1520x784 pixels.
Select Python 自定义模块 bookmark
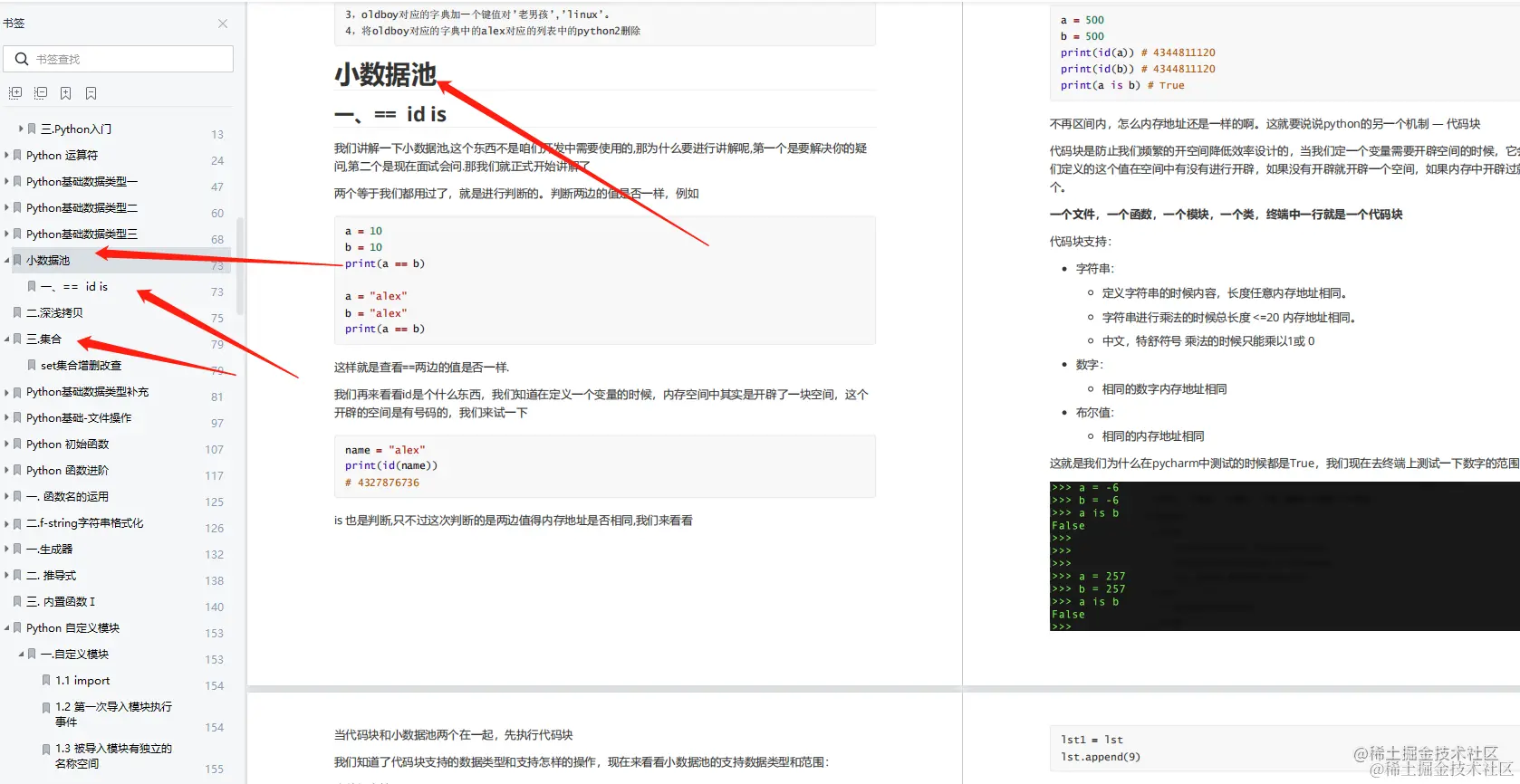72,628
